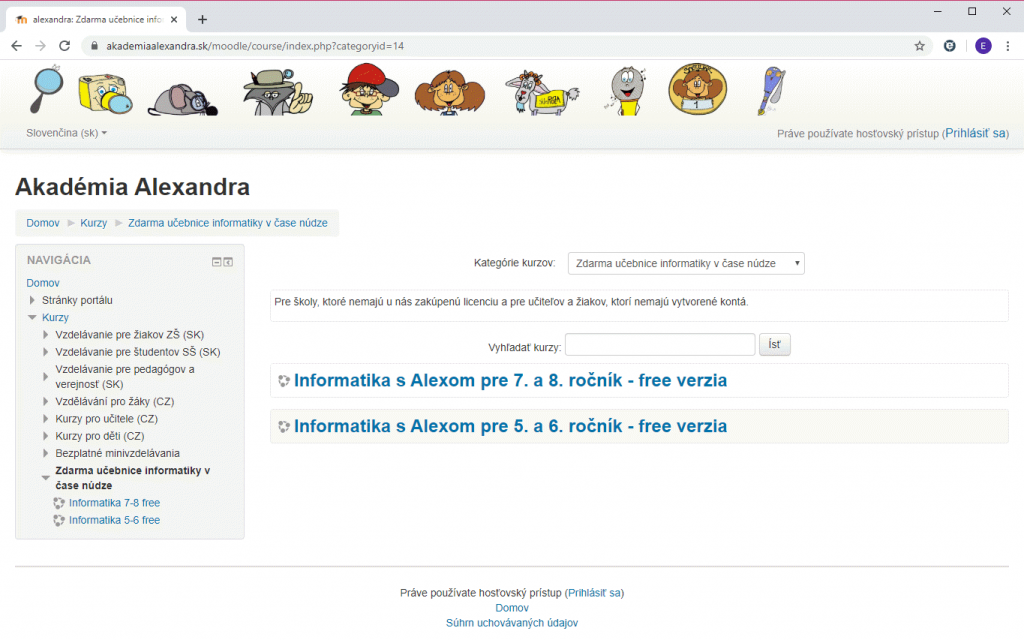Open Informatika 7-8 free in navigation
The width and height of the screenshot is (1024, 640).
114,503
